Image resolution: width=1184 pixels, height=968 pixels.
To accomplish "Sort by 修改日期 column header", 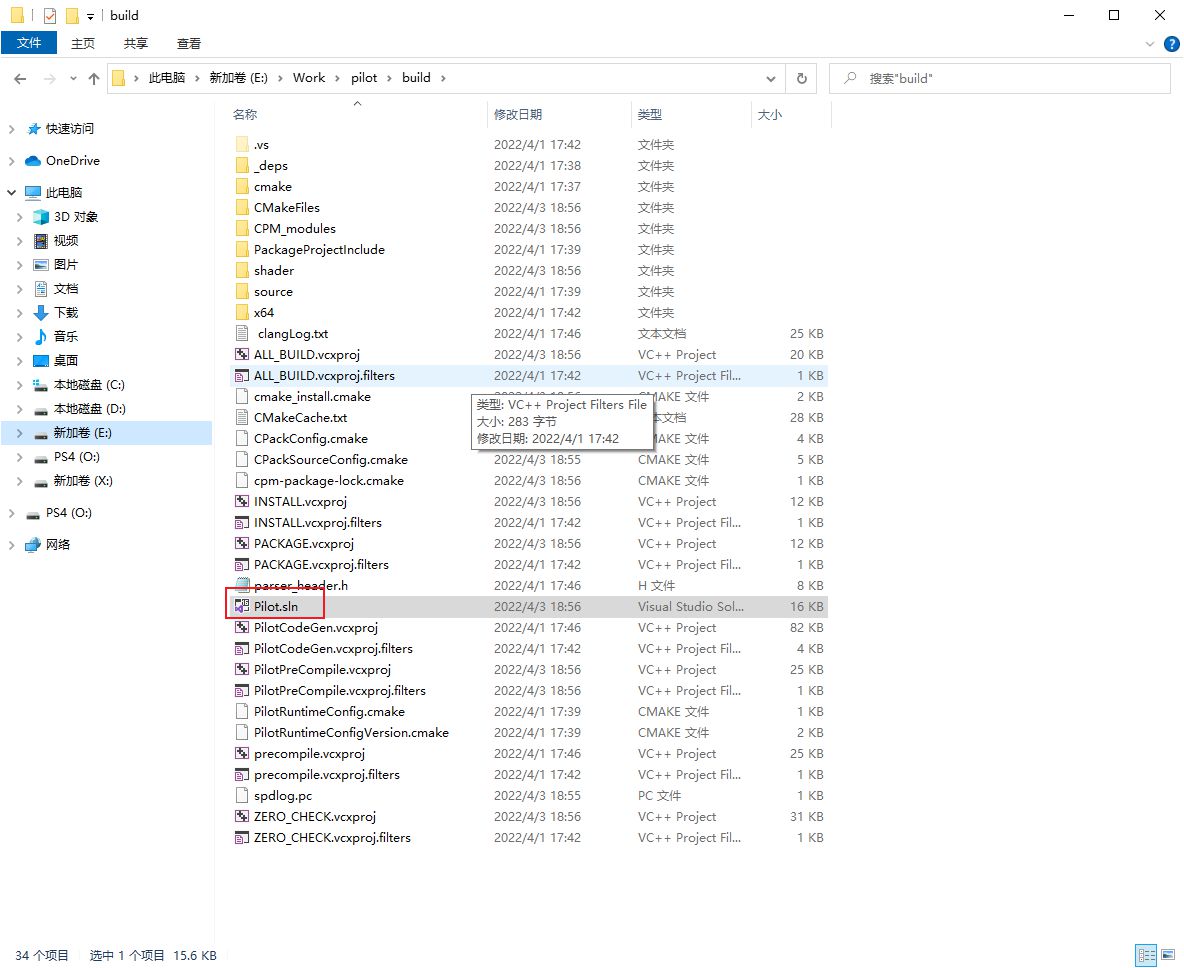I will [560, 115].
